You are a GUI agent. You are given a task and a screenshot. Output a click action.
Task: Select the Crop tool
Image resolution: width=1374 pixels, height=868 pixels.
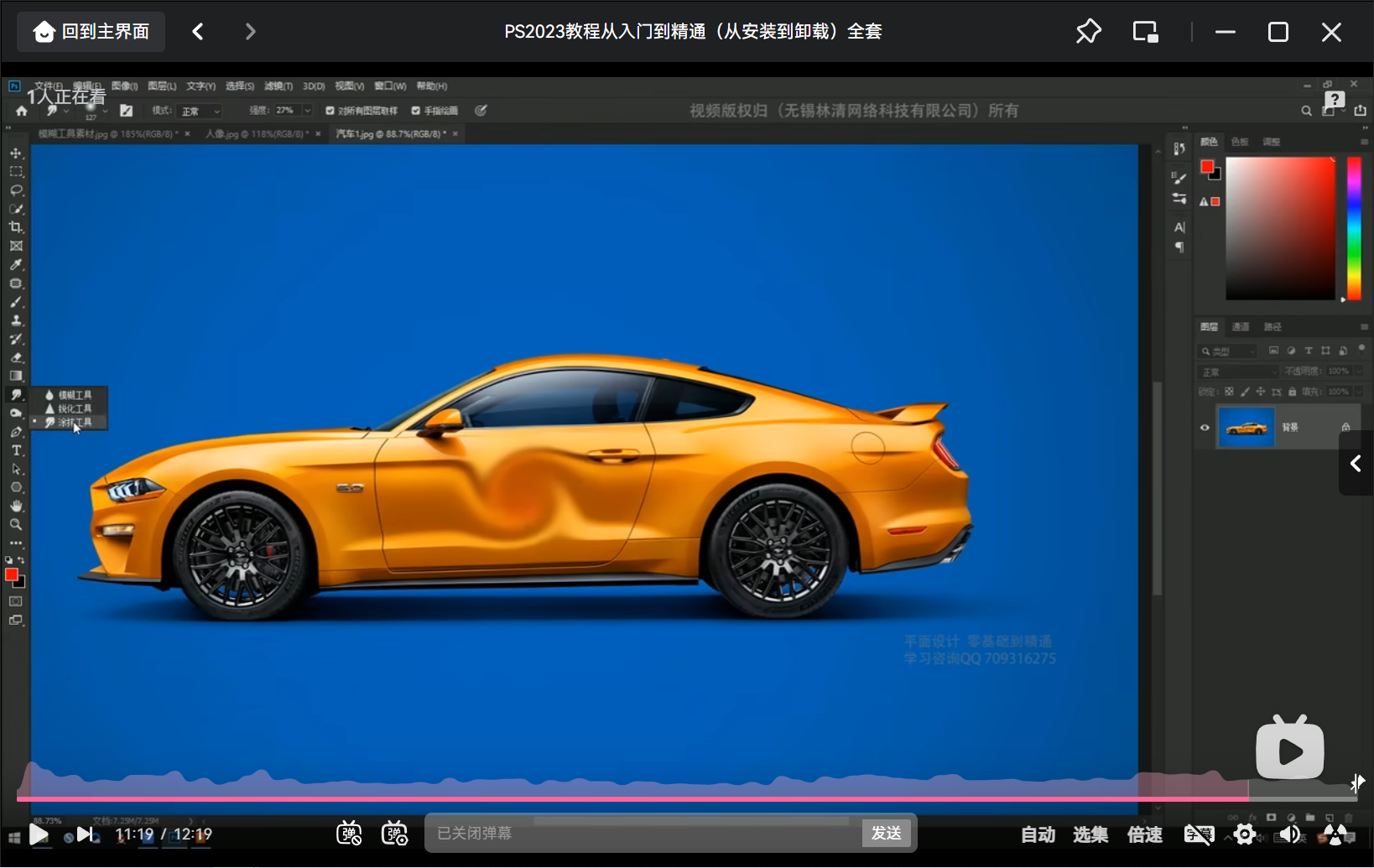pyautogui.click(x=16, y=227)
